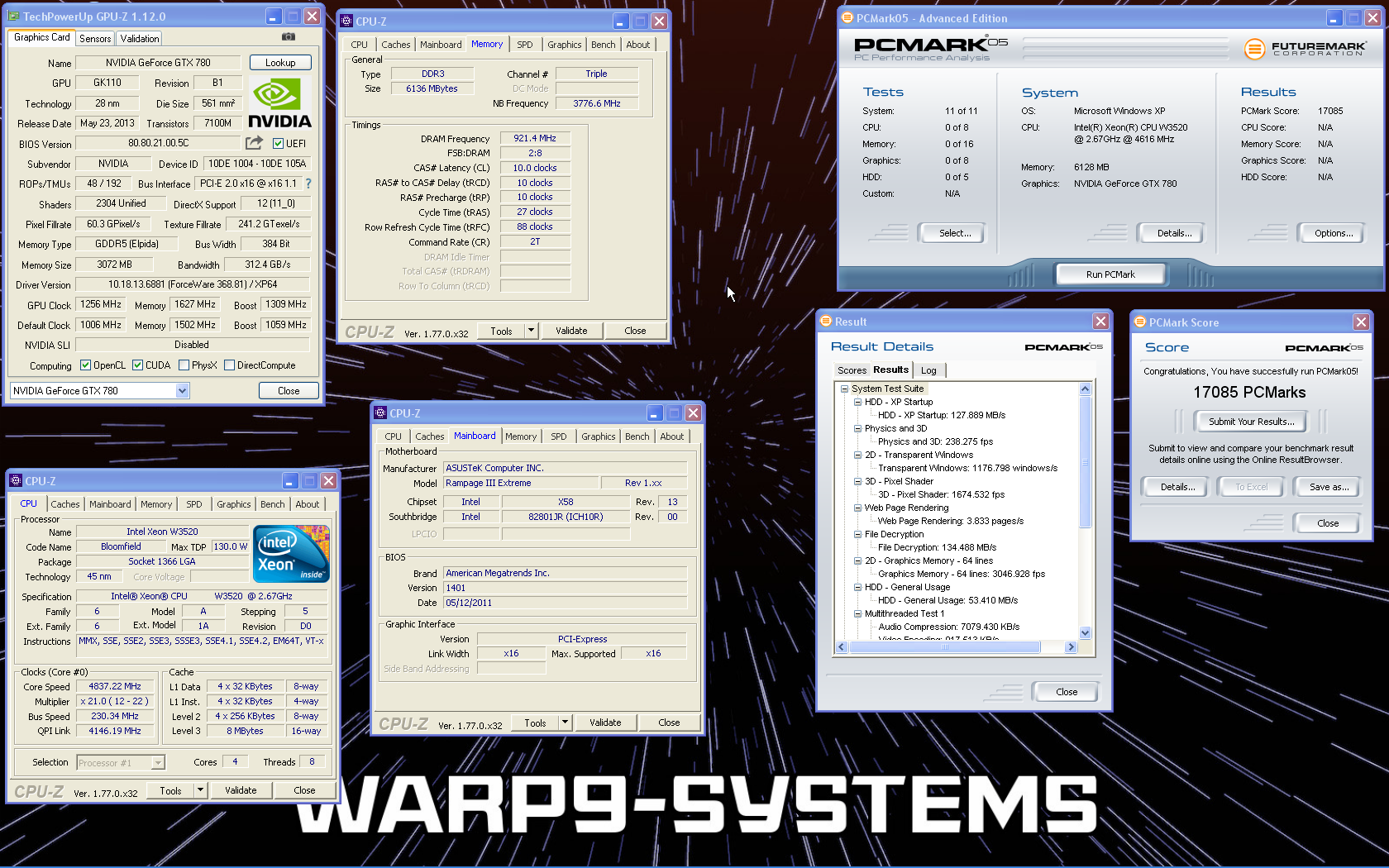Click the 17085 PCMarks score text
Viewport: 1389px width, 868px height.
1248,392
